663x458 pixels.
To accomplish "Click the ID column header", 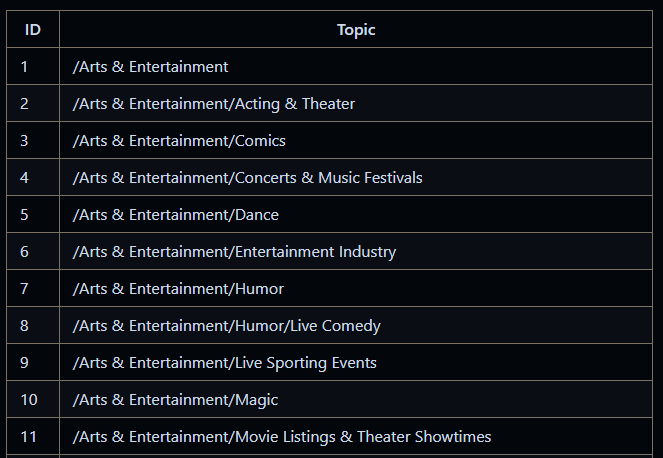I will (x=33, y=30).
